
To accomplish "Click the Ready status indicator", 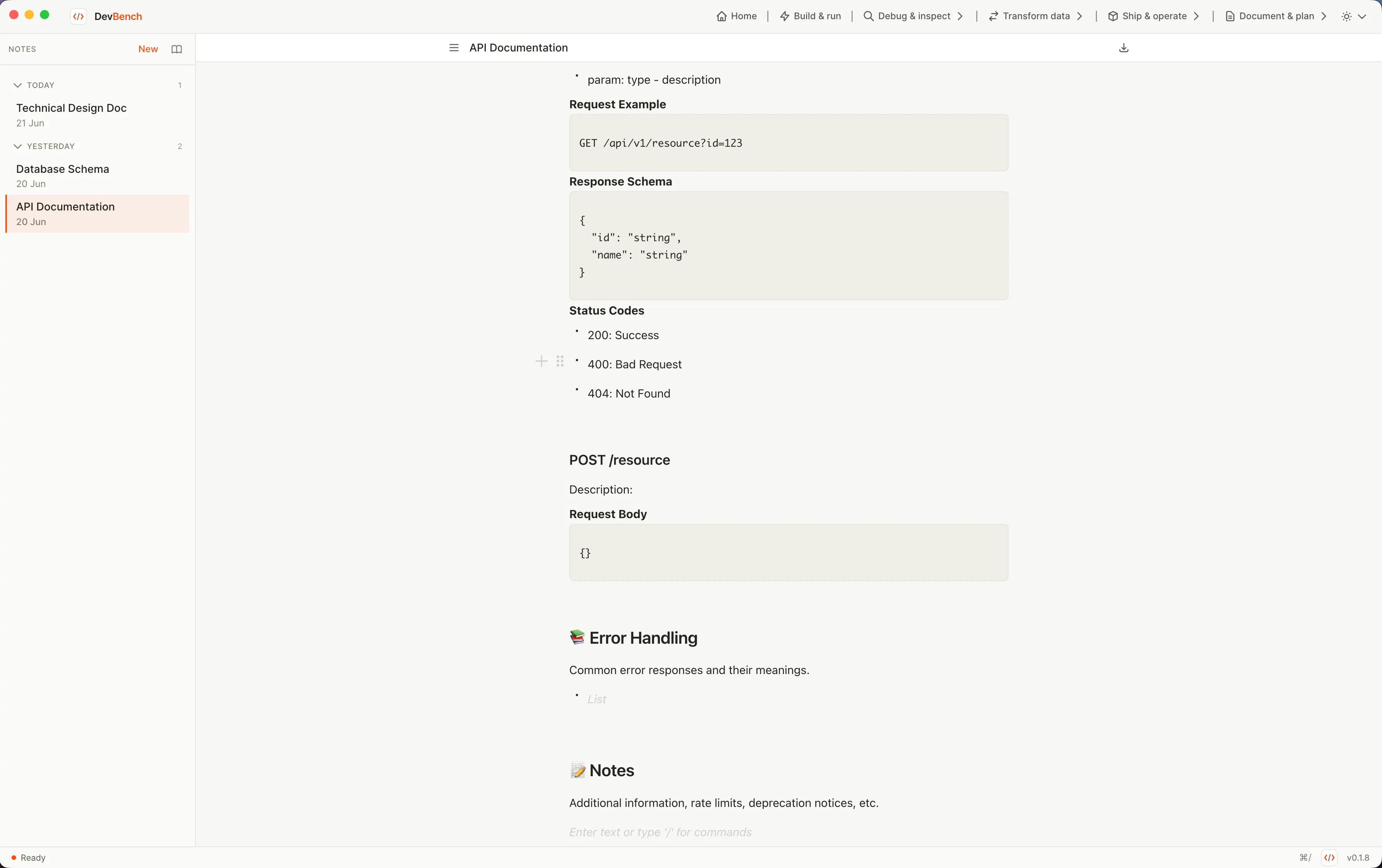I will click(28, 858).
